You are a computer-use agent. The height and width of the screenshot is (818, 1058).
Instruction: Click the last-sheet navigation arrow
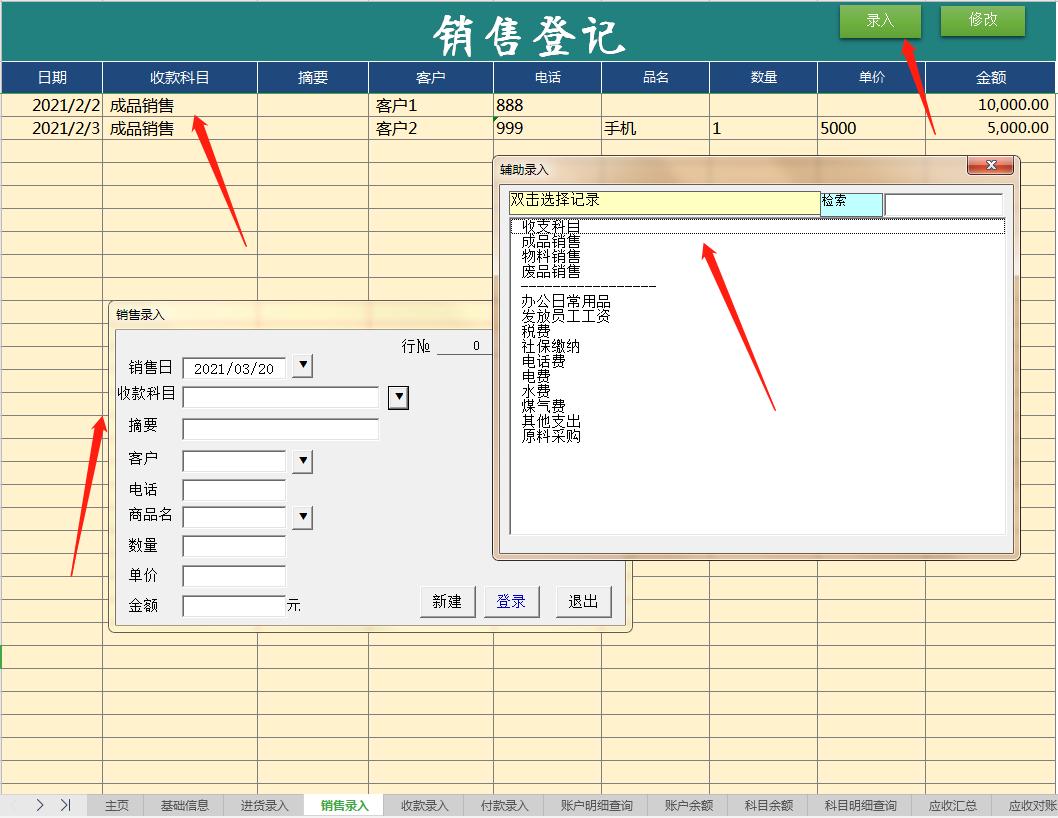[x=65, y=805]
